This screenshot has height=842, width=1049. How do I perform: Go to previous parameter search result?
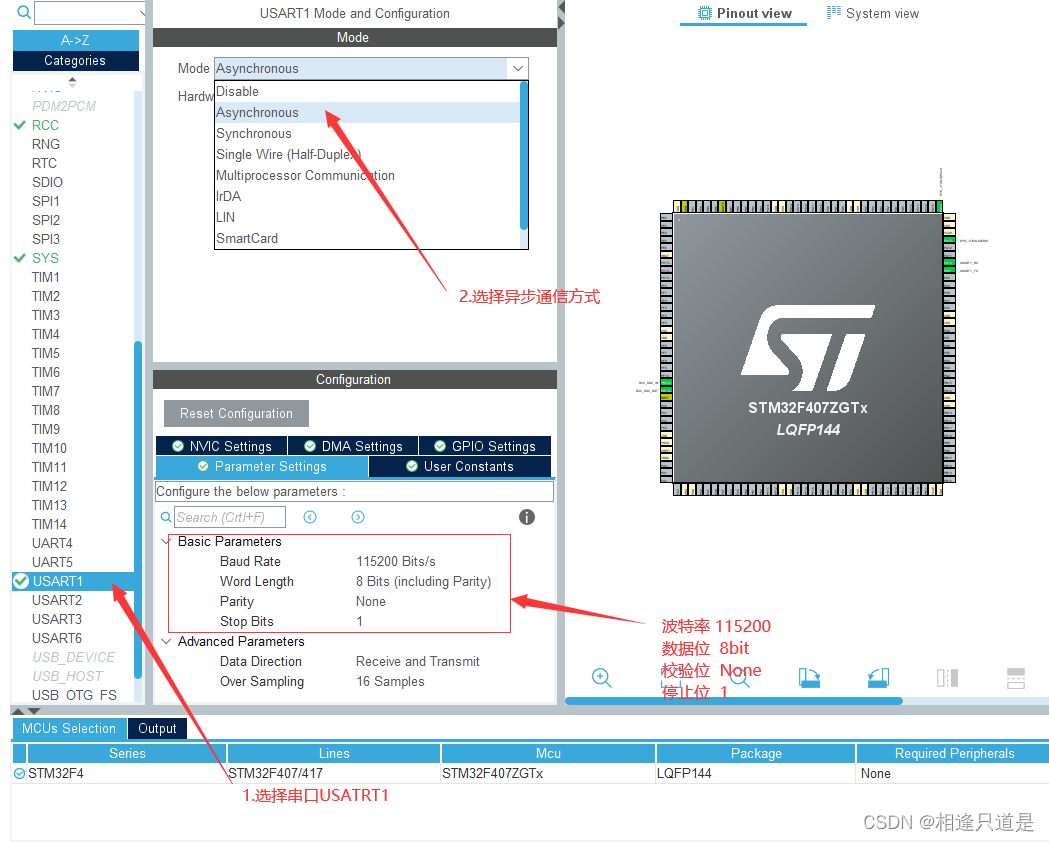coord(310,517)
